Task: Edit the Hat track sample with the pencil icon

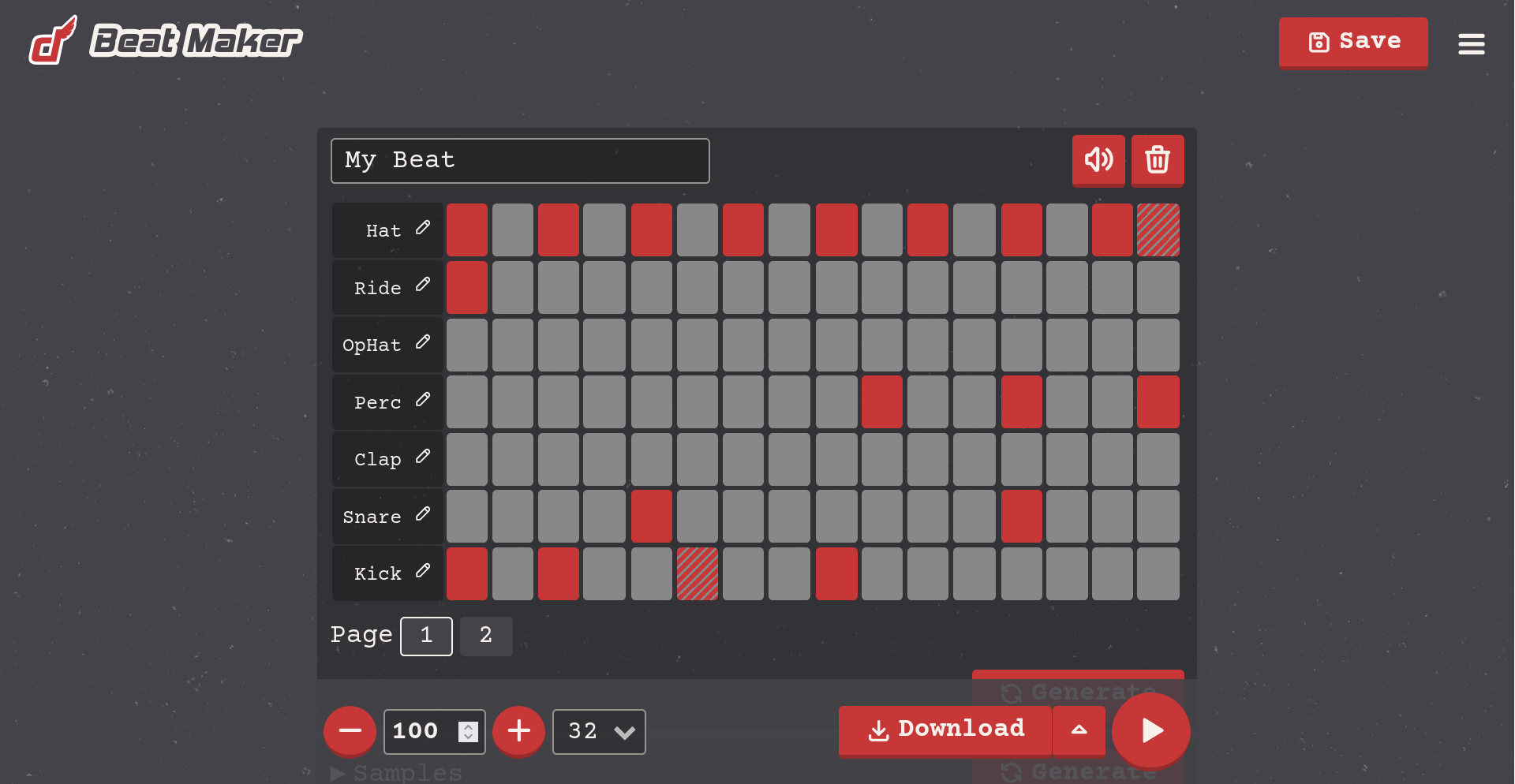Action: click(x=424, y=228)
